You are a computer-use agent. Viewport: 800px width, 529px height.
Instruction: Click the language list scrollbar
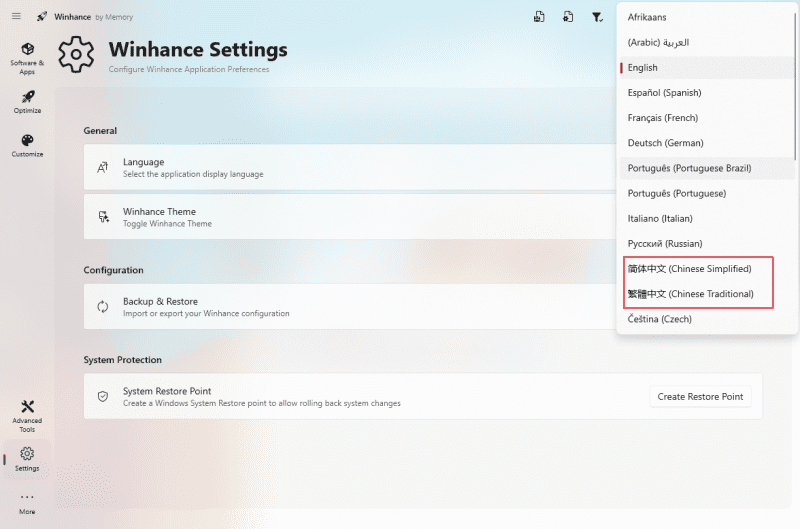click(x=795, y=86)
